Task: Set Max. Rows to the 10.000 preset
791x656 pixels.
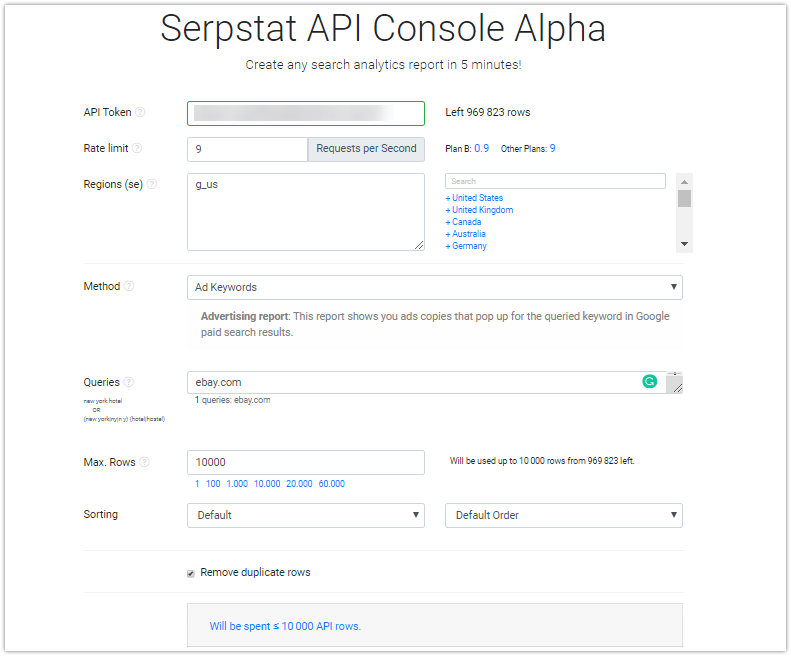Action: pyautogui.click(x=267, y=483)
